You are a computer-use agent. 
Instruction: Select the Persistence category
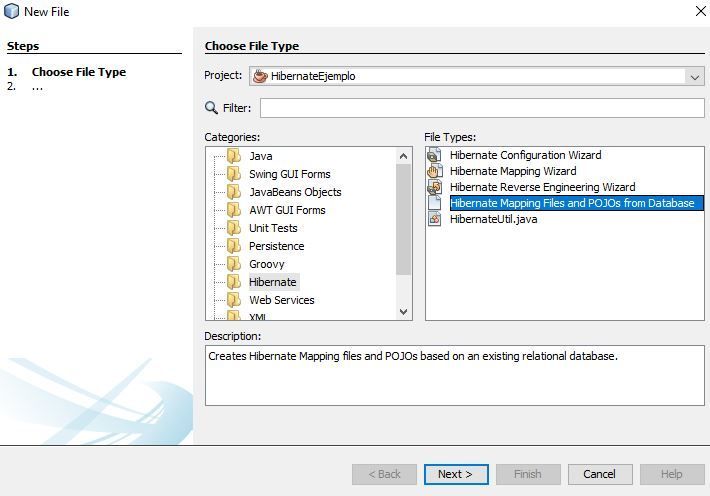[x=277, y=246]
